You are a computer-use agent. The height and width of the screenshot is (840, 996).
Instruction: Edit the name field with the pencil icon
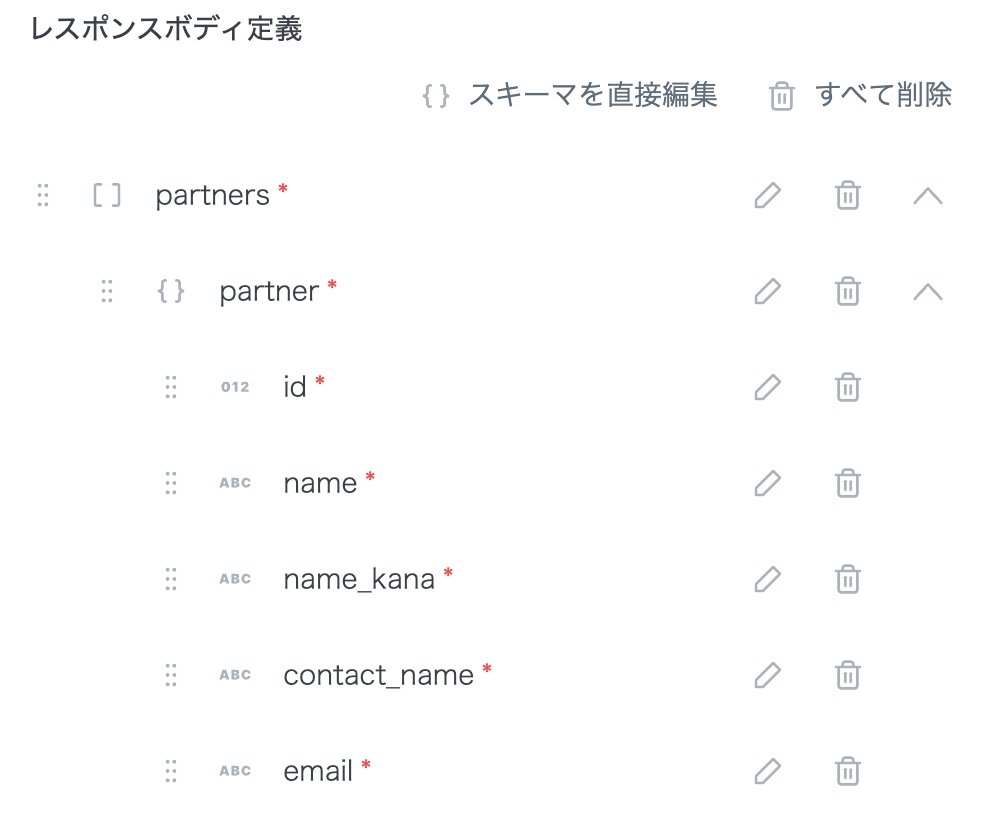pyautogui.click(x=767, y=483)
